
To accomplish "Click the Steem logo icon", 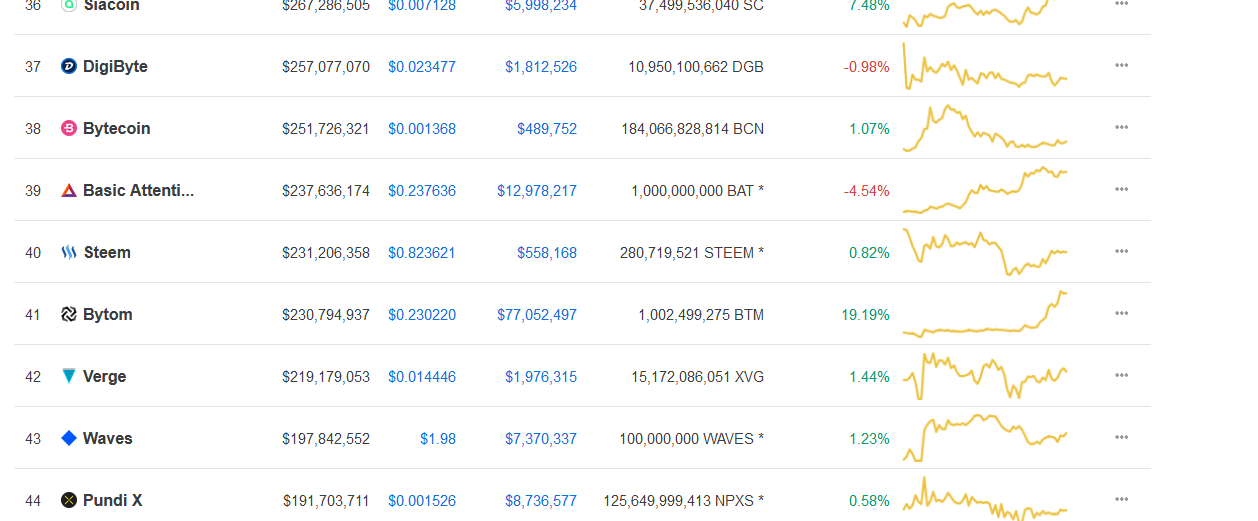I will tap(69, 253).
